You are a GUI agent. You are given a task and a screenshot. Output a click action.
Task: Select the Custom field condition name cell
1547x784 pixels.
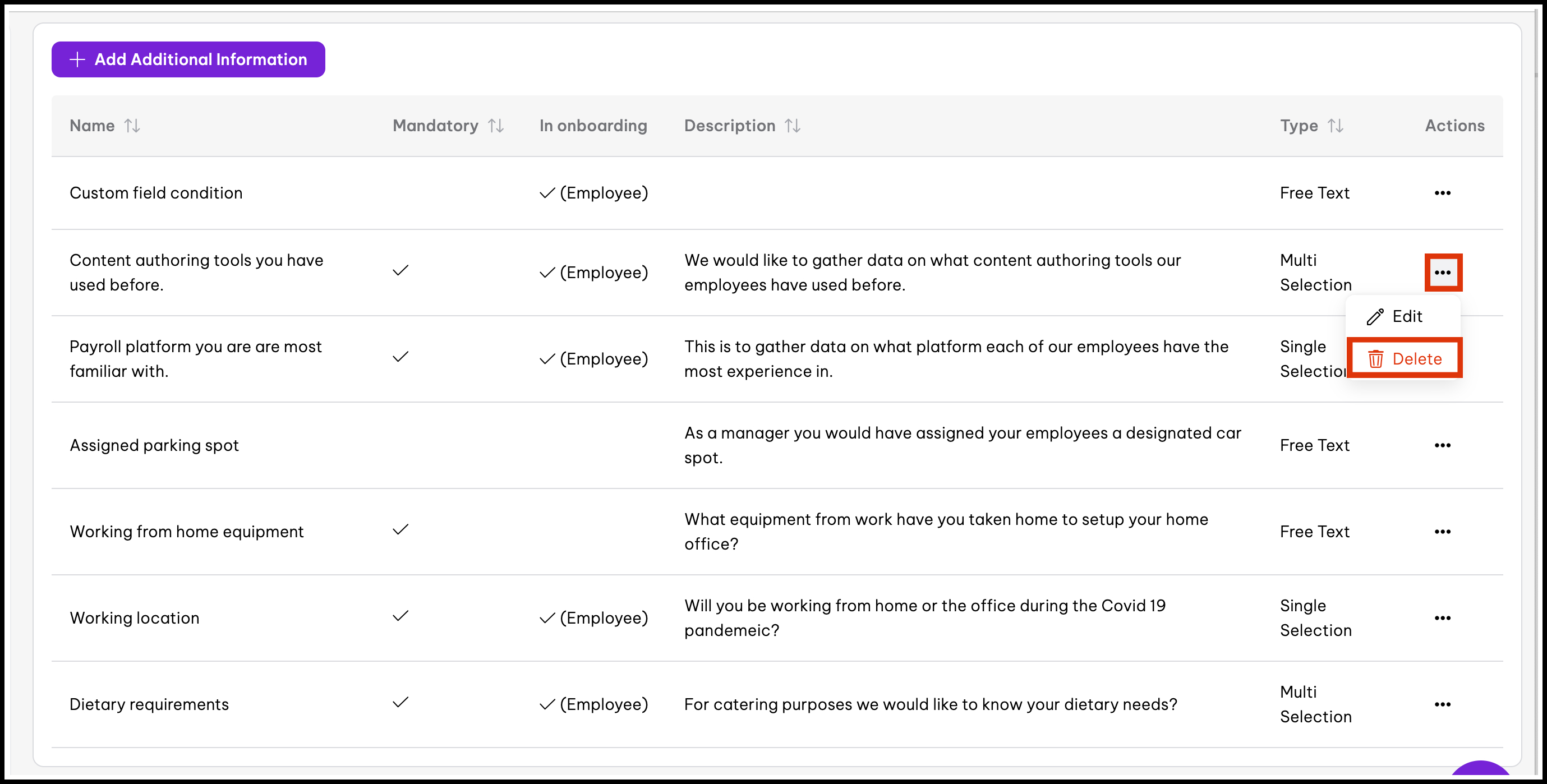point(156,193)
